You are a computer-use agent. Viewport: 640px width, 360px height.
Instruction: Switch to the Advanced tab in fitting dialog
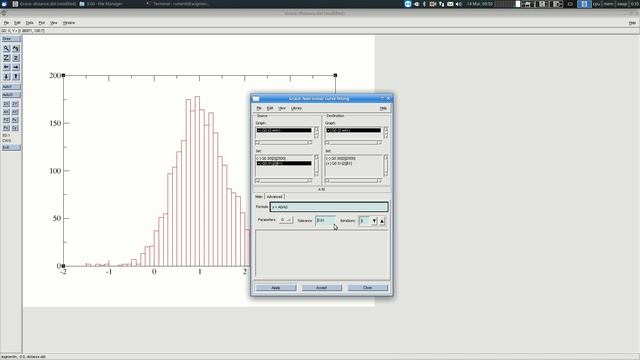(275, 197)
